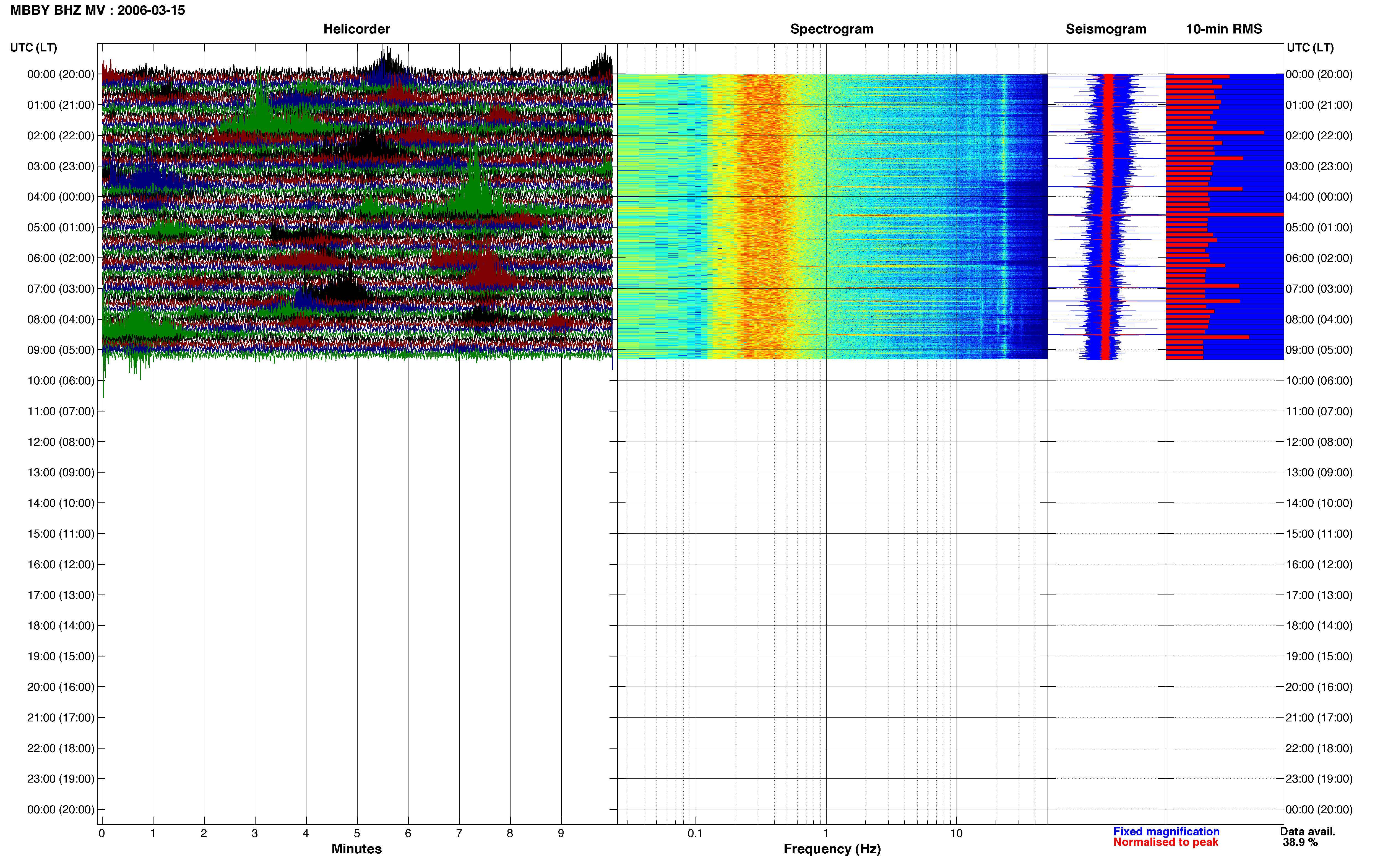Click the left '06:00 (02:00)' time label
The width and height of the screenshot is (1388, 868).
pyautogui.click(x=61, y=258)
